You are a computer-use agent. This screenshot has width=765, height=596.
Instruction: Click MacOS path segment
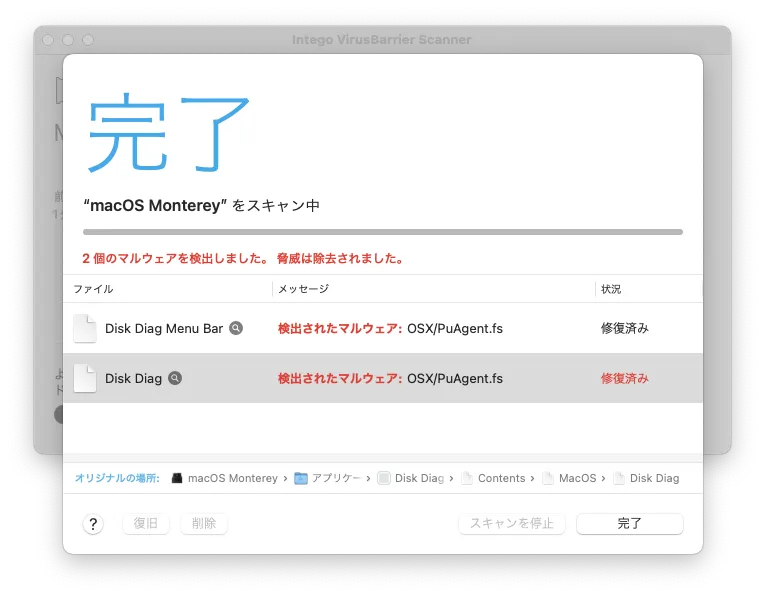pos(578,478)
